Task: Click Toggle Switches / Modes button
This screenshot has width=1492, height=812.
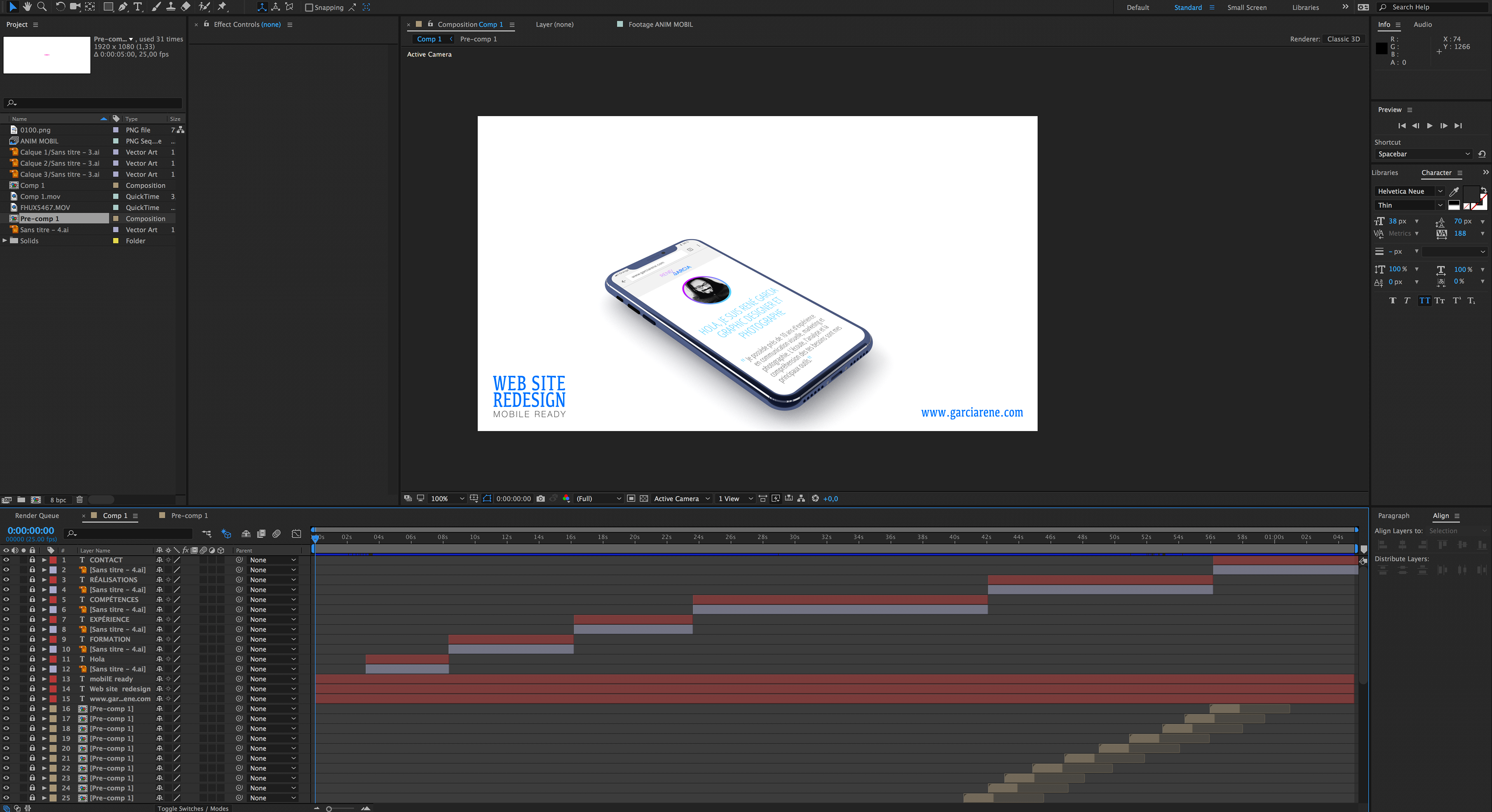Action: (193, 809)
